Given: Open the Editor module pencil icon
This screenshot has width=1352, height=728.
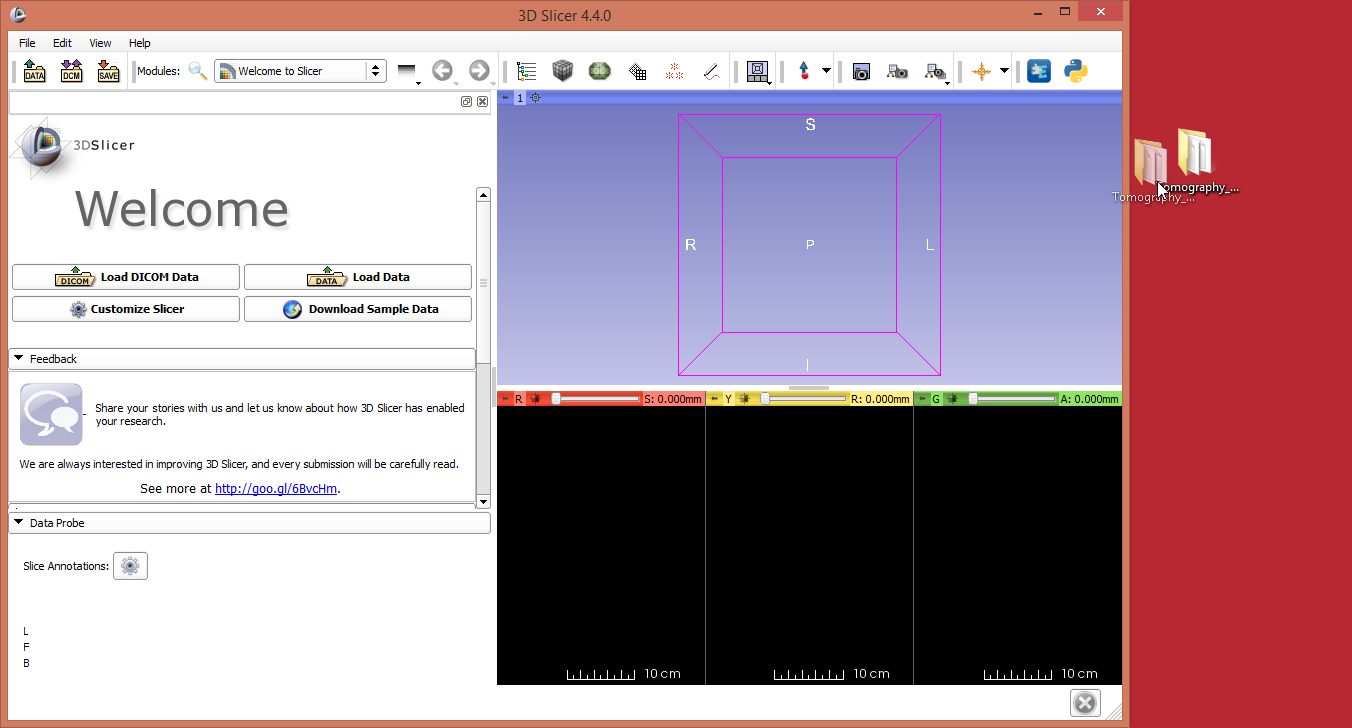Looking at the screenshot, I should click(711, 71).
